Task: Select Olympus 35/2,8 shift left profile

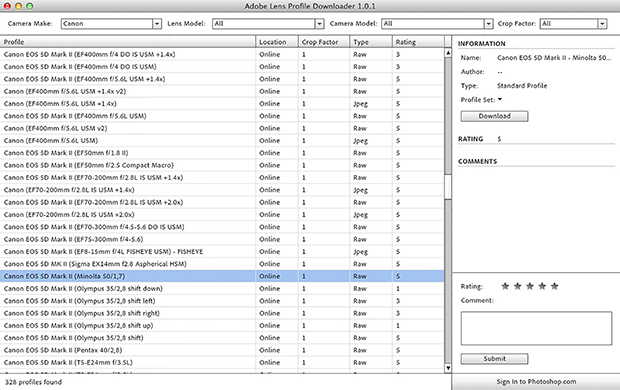Action: [x=222, y=301]
